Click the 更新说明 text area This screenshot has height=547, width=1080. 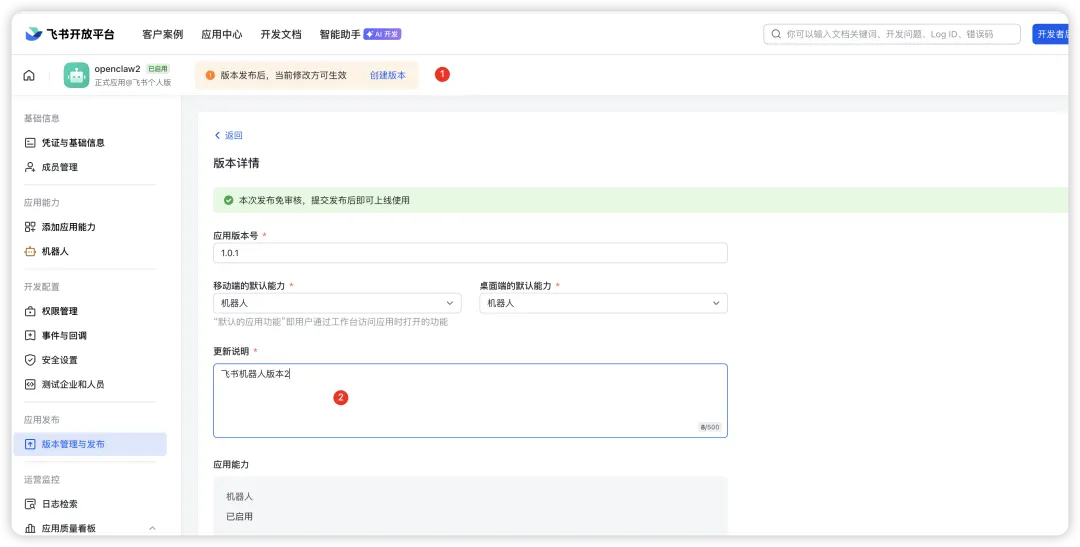click(x=470, y=400)
